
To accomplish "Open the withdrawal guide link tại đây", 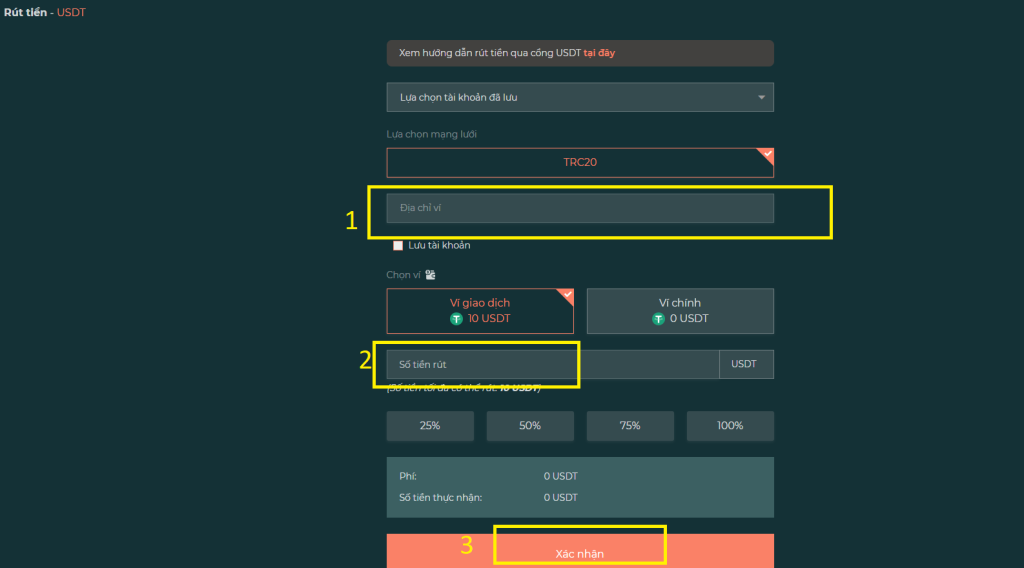I will click(x=599, y=53).
